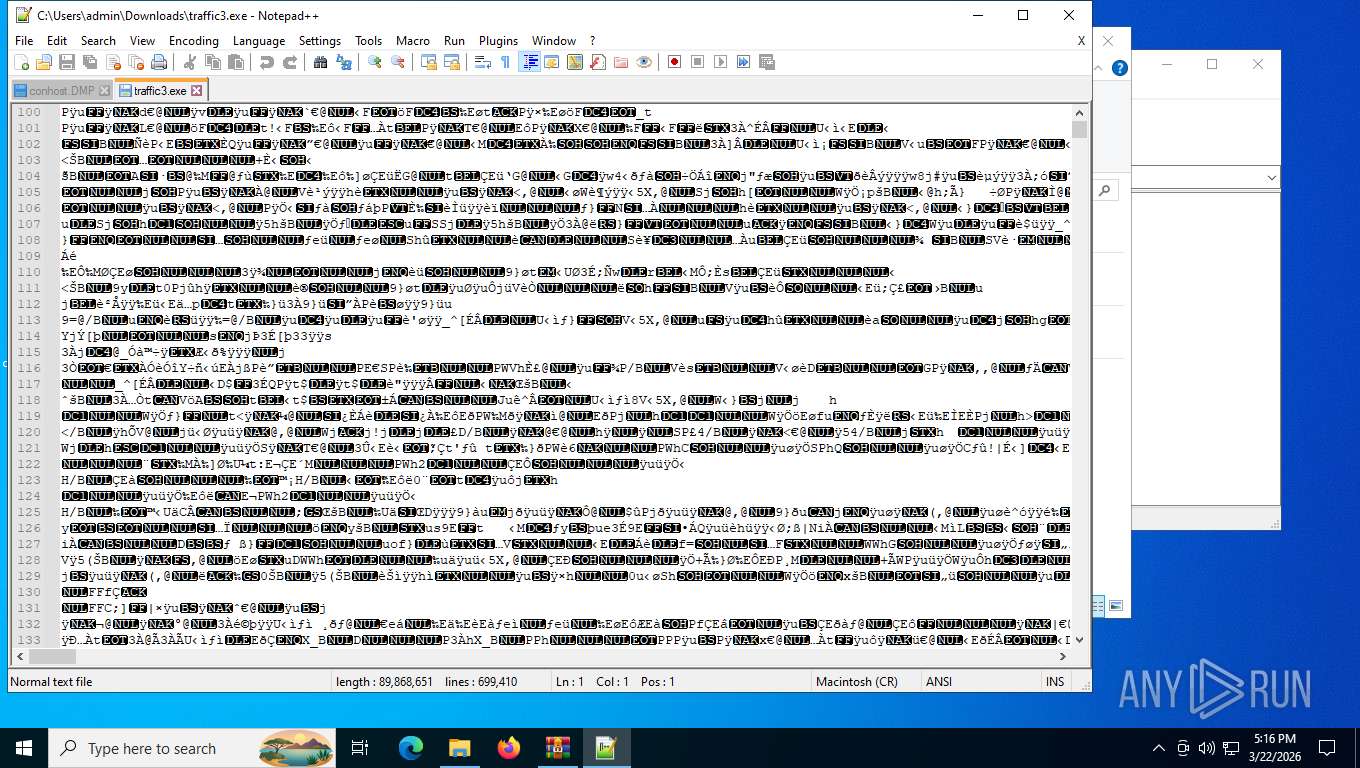Click Run Macro Multiple Times icon

coord(744,62)
